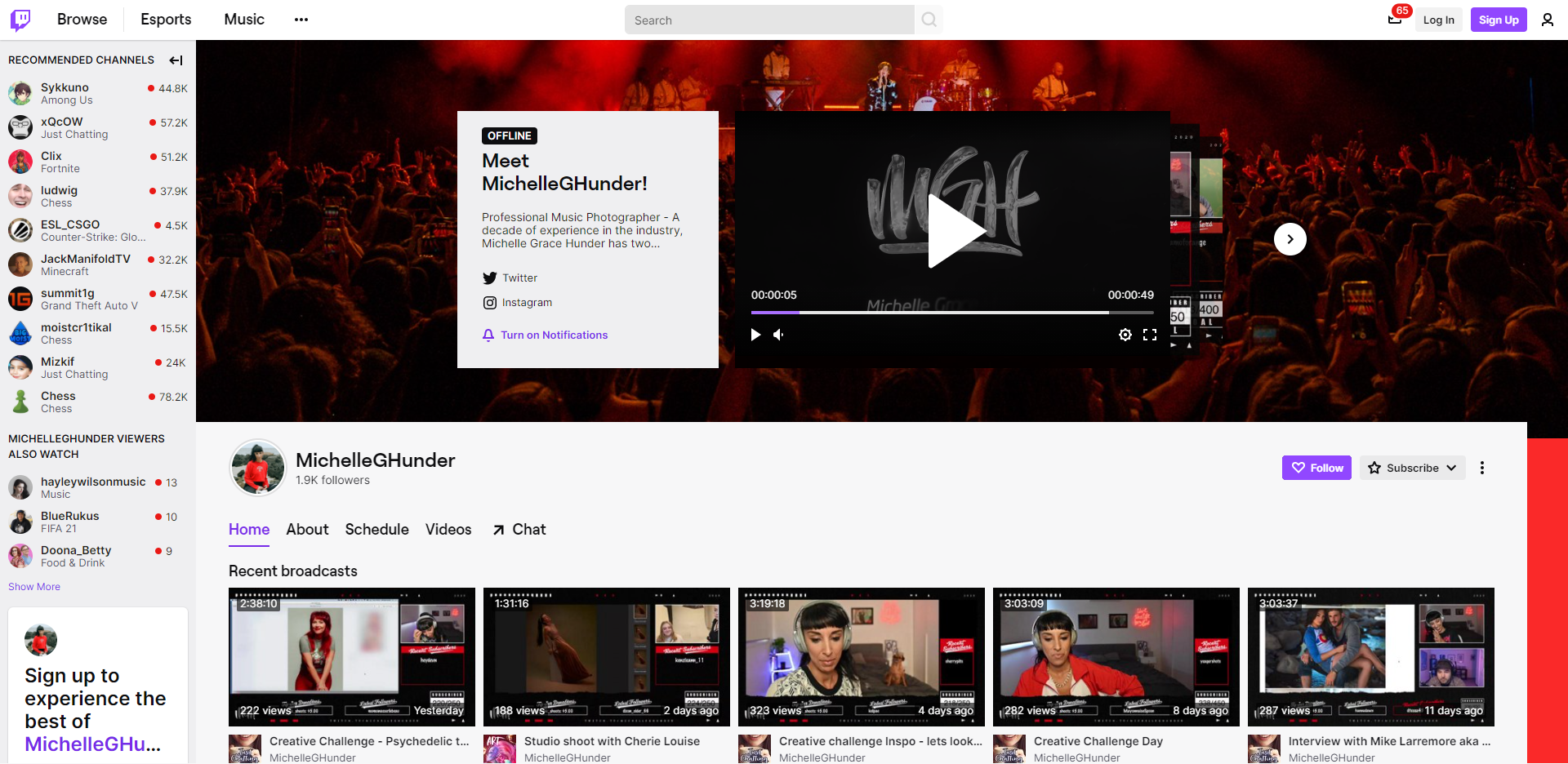Open the BlueRukus avatar

click(20, 522)
